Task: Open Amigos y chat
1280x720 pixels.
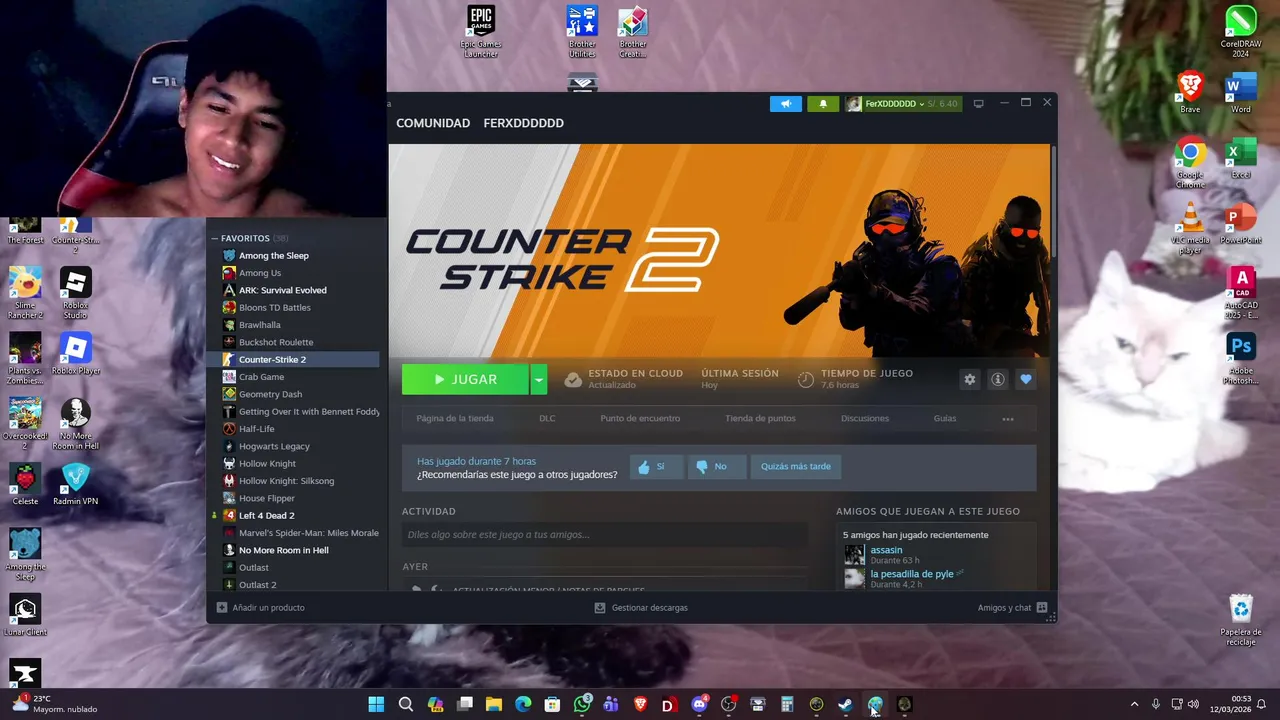Action: coord(1012,608)
